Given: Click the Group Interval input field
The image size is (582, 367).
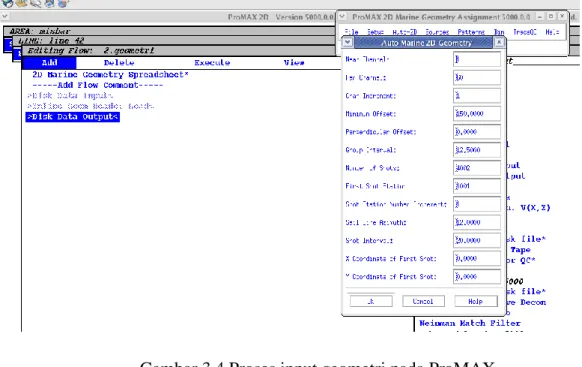Looking at the screenshot, I should [477, 150].
